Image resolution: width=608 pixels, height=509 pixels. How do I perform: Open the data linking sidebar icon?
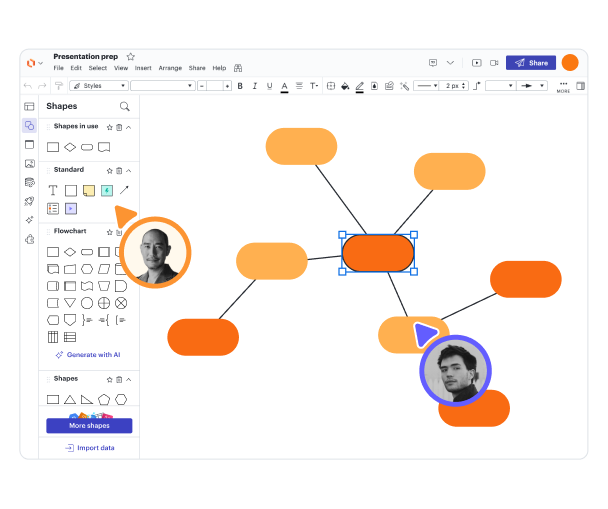pyautogui.click(x=29, y=182)
